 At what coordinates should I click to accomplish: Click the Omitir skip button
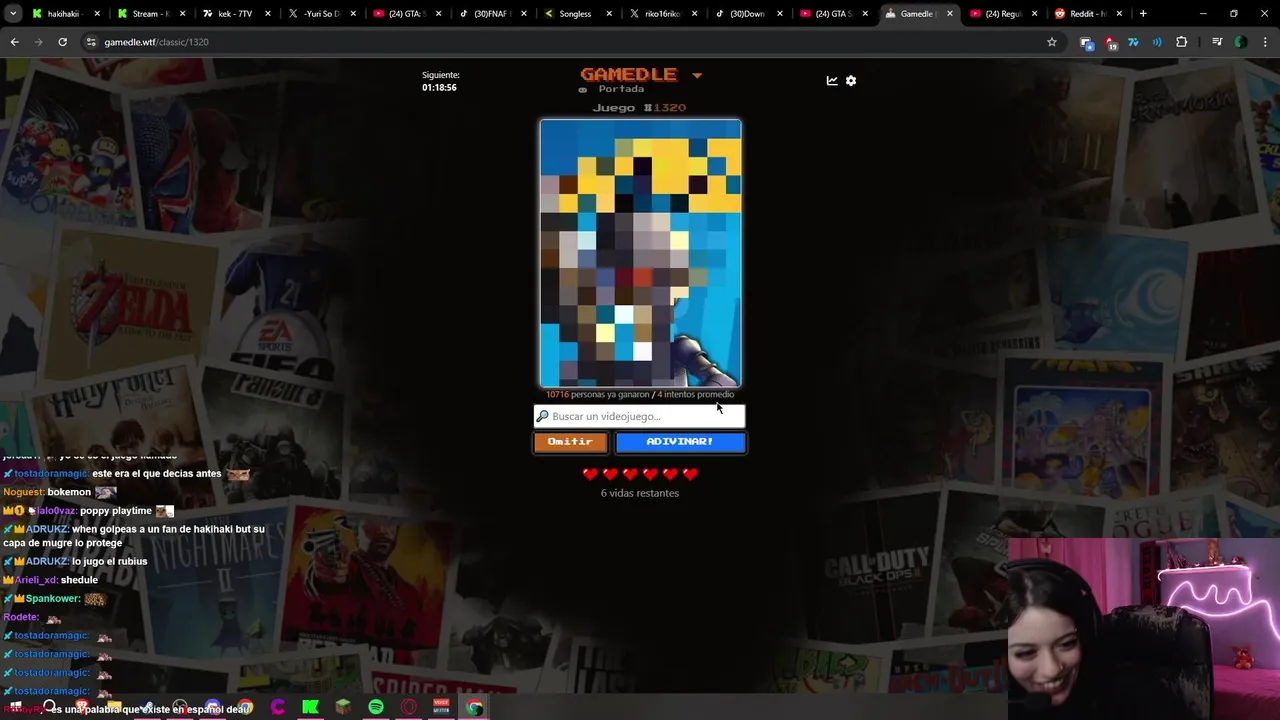pos(570,442)
